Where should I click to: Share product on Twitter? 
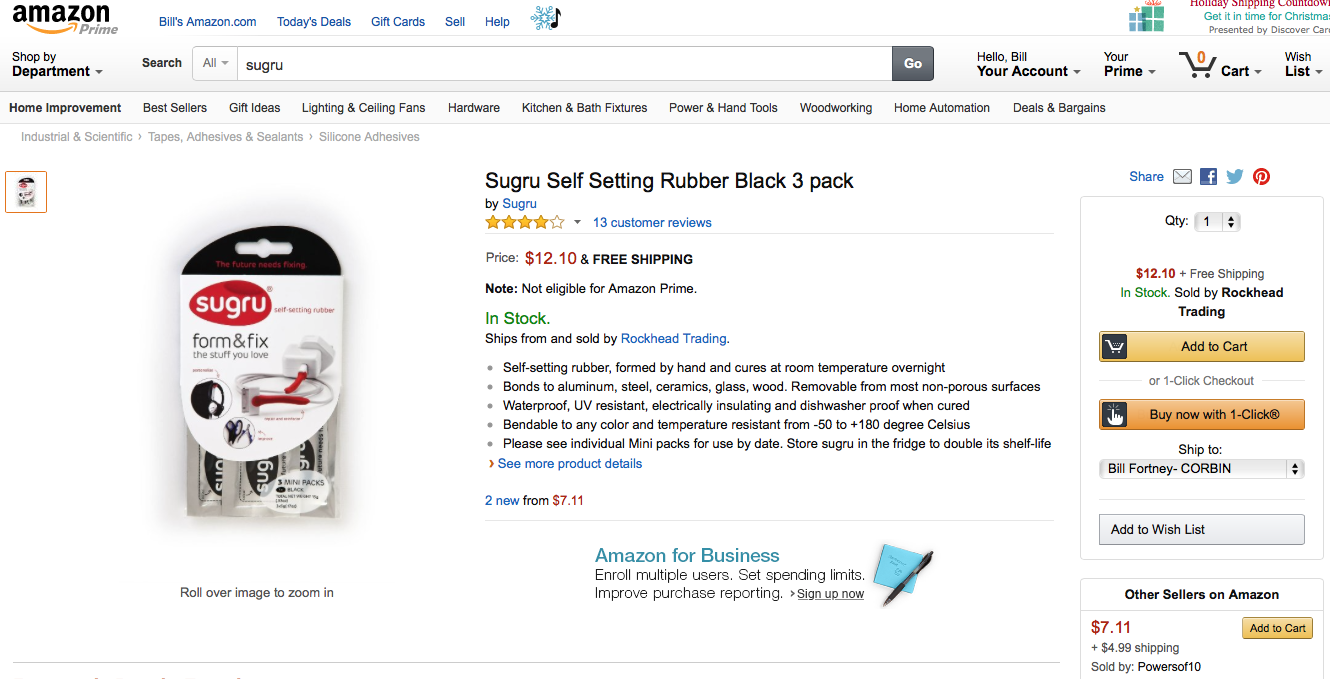1235,177
